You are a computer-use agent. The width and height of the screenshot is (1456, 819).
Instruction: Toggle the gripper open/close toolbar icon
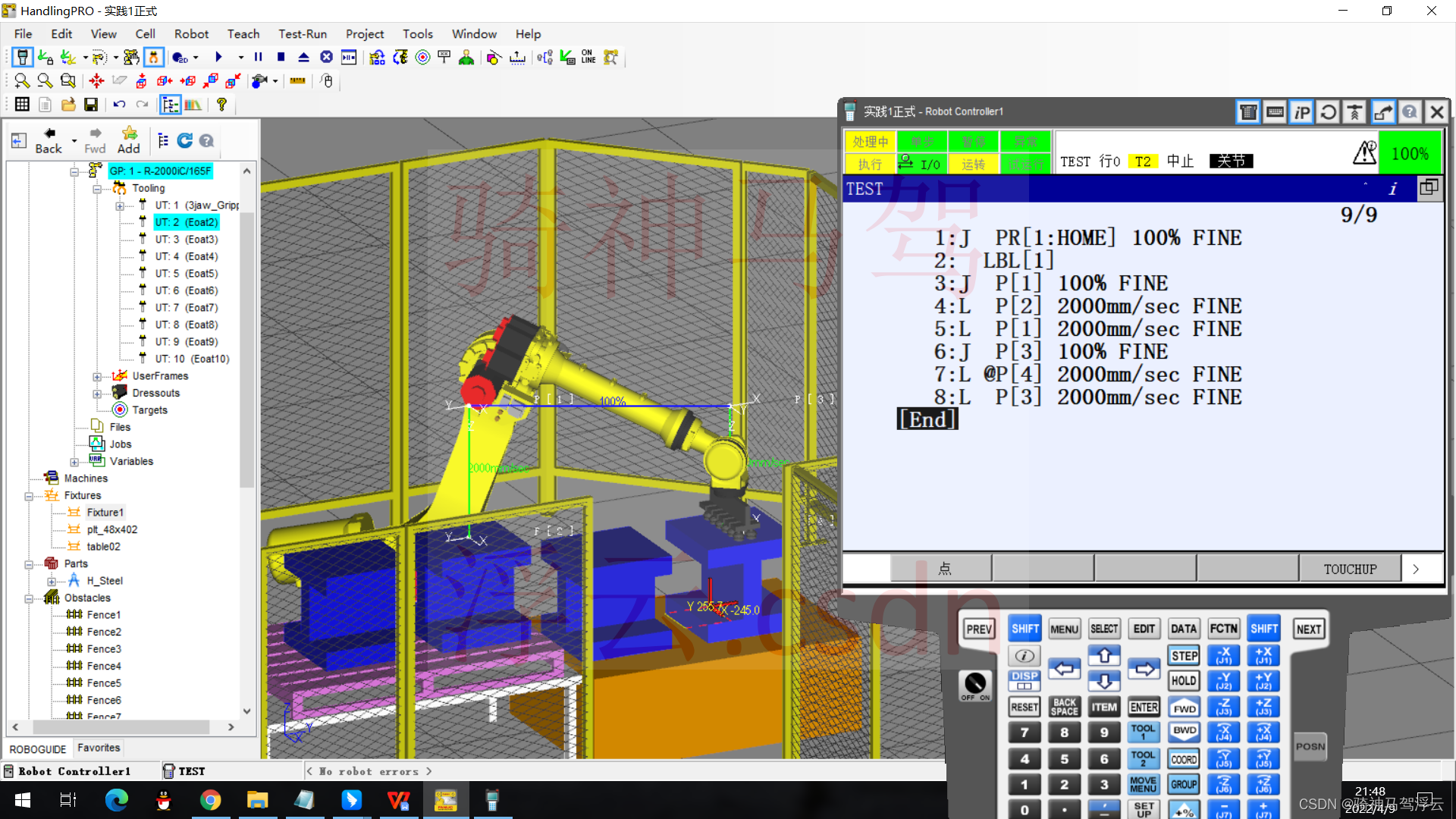(x=154, y=57)
